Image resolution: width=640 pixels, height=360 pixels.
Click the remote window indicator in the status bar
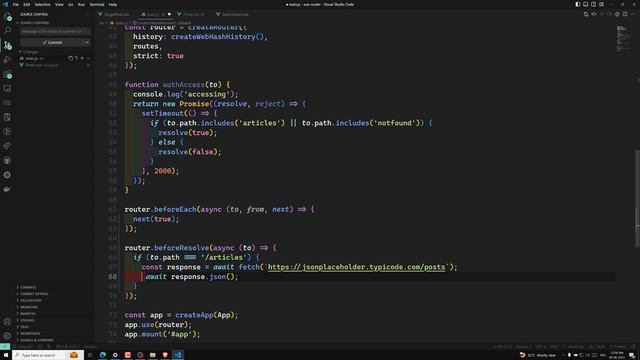(4, 347)
